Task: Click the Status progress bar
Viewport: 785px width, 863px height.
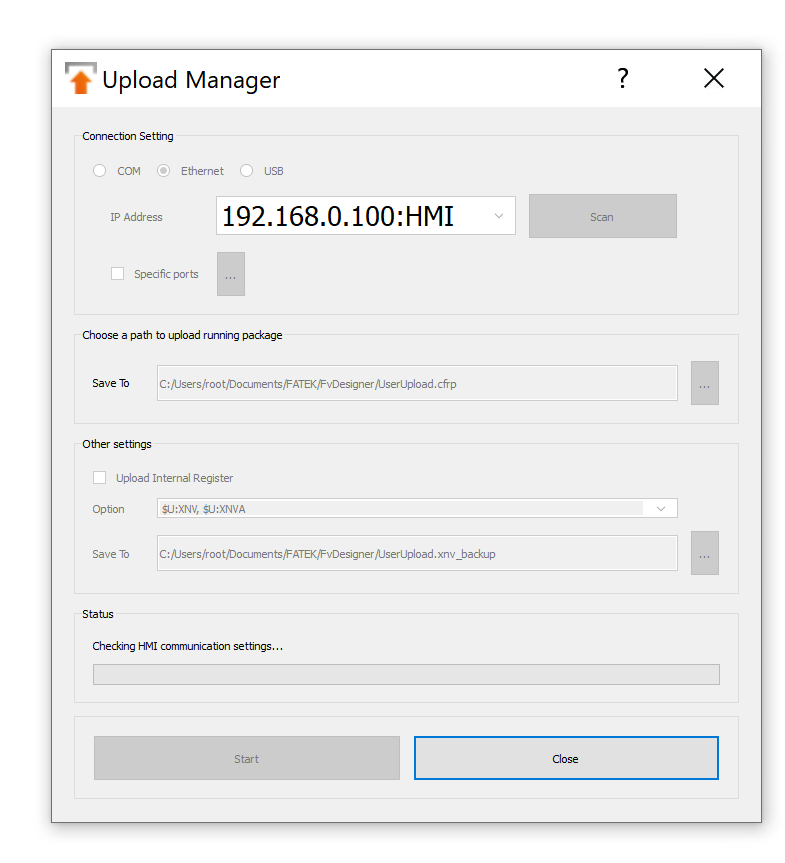Action: tap(405, 674)
